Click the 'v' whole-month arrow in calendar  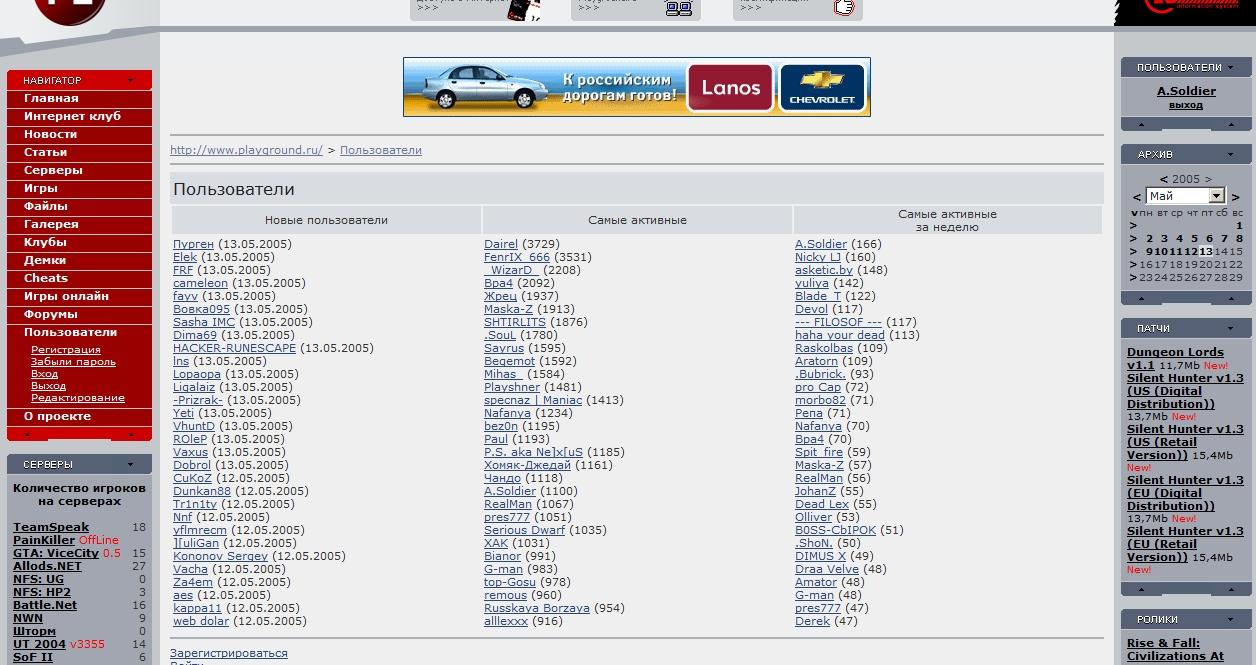1134,213
